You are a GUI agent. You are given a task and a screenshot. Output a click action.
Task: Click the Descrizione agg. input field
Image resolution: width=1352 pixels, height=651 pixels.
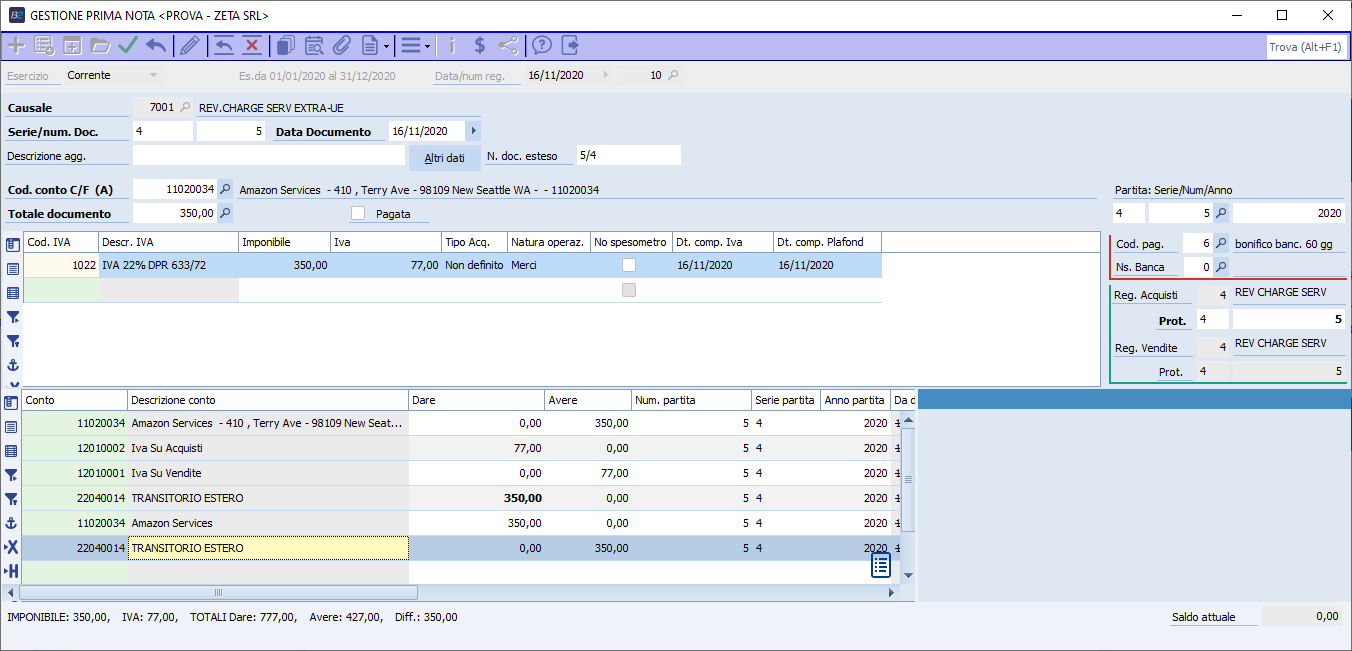point(268,155)
